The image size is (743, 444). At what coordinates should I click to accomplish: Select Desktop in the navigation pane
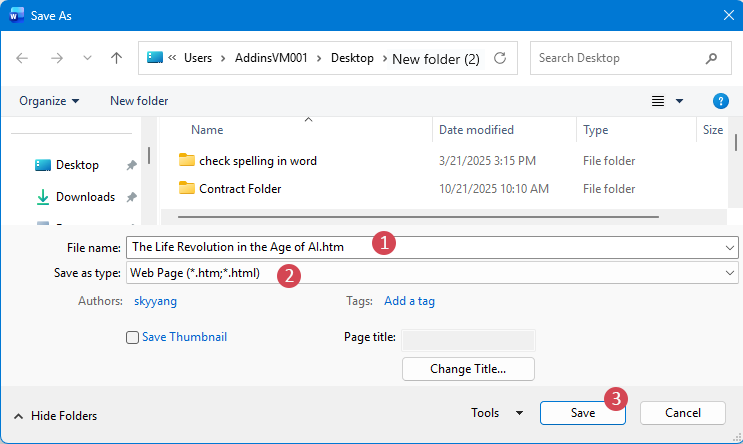[77, 165]
